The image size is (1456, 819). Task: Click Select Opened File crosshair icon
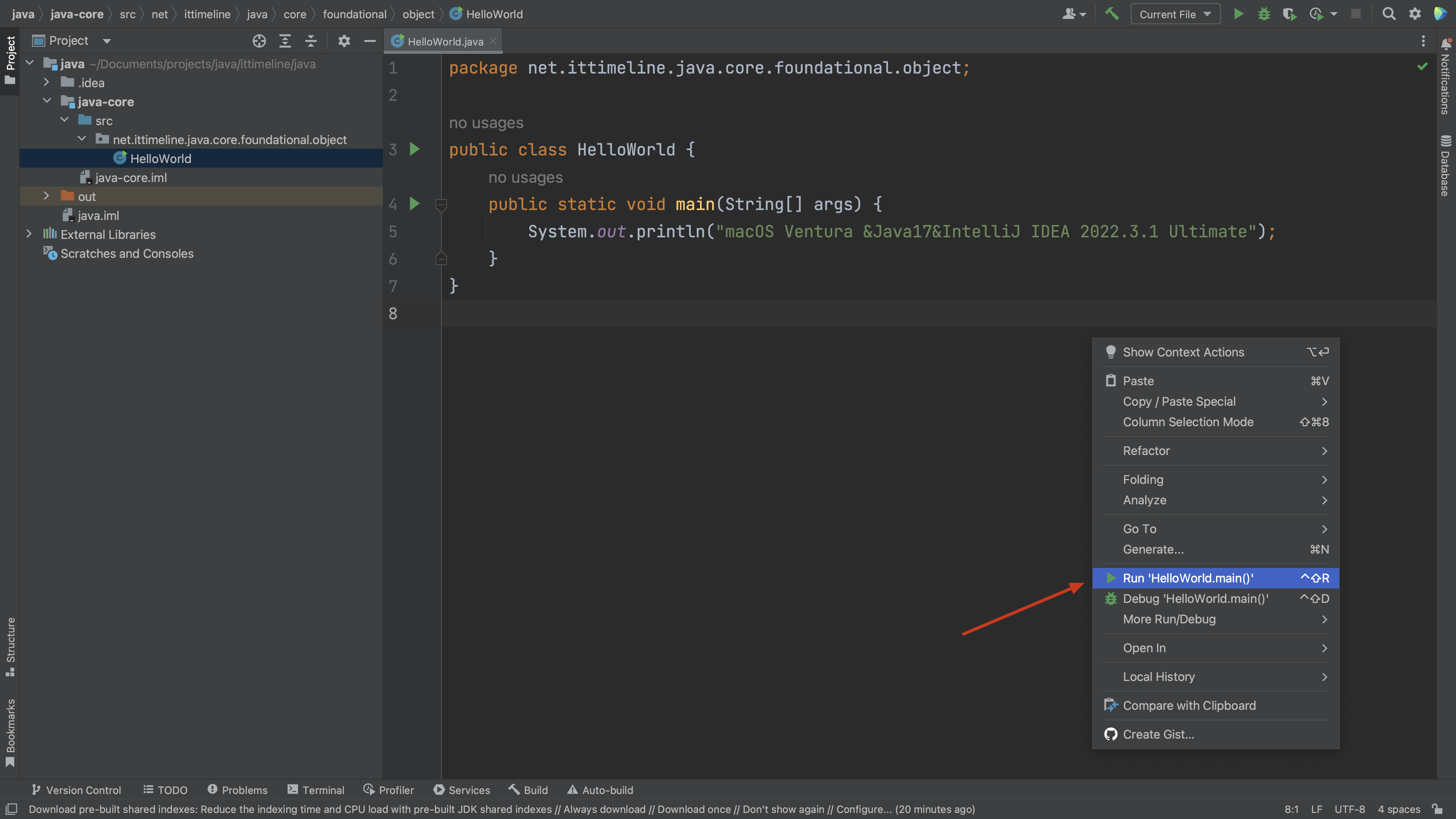tap(259, 41)
